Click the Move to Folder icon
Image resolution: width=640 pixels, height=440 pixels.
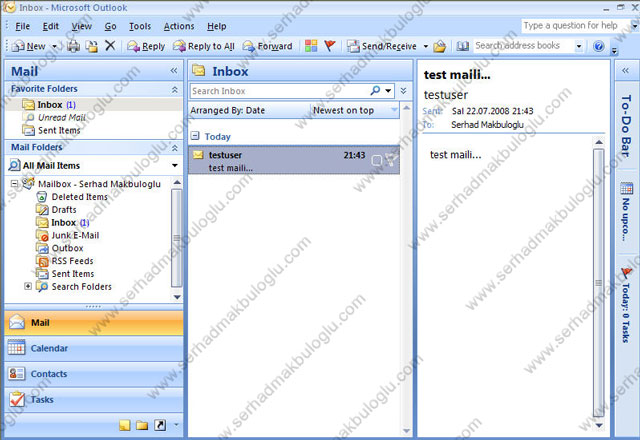92,46
